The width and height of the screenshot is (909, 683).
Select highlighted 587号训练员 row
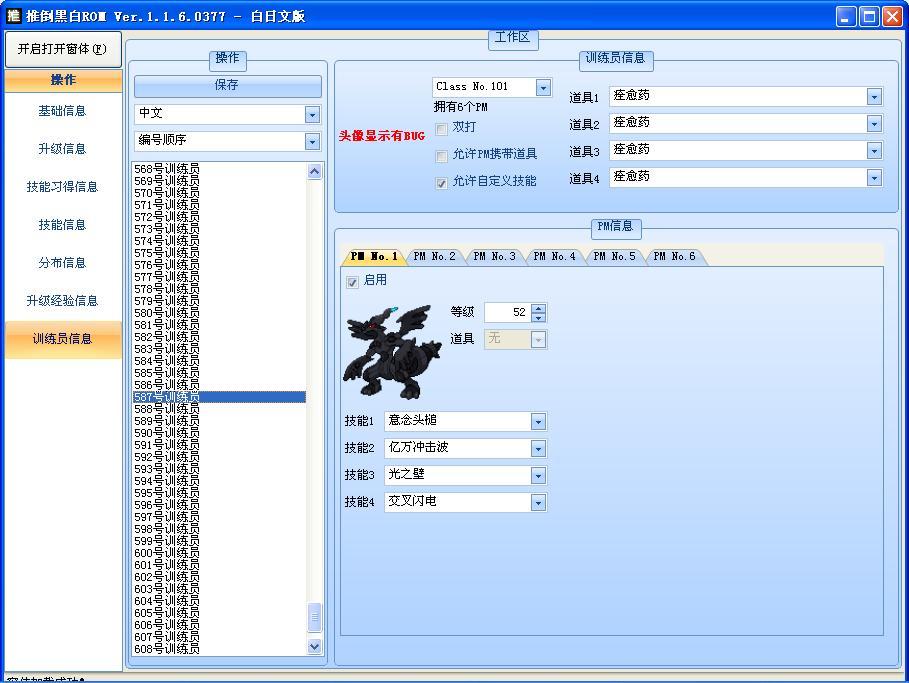pyautogui.click(x=220, y=397)
